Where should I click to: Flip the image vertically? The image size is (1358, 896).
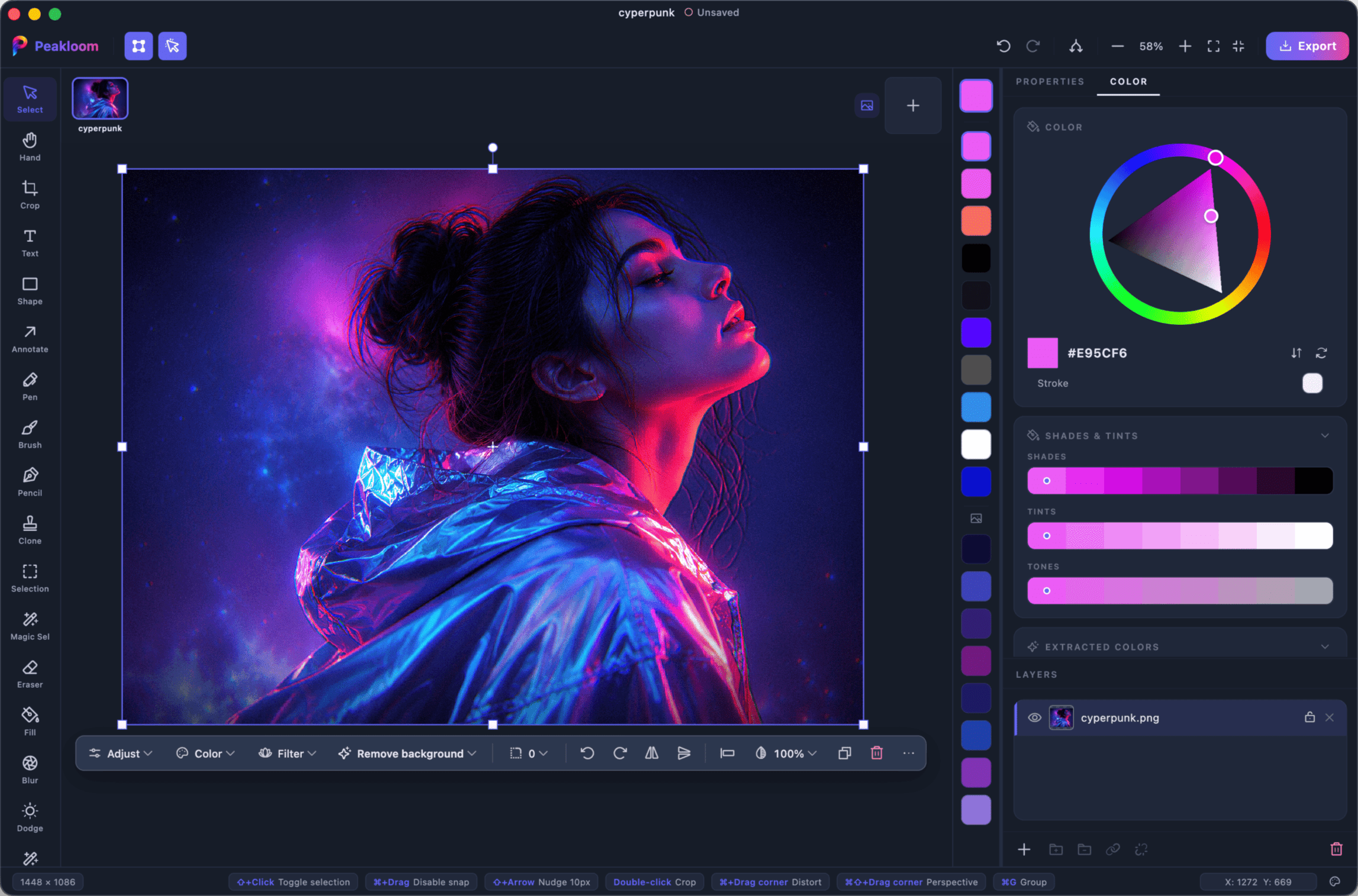pyautogui.click(x=684, y=753)
